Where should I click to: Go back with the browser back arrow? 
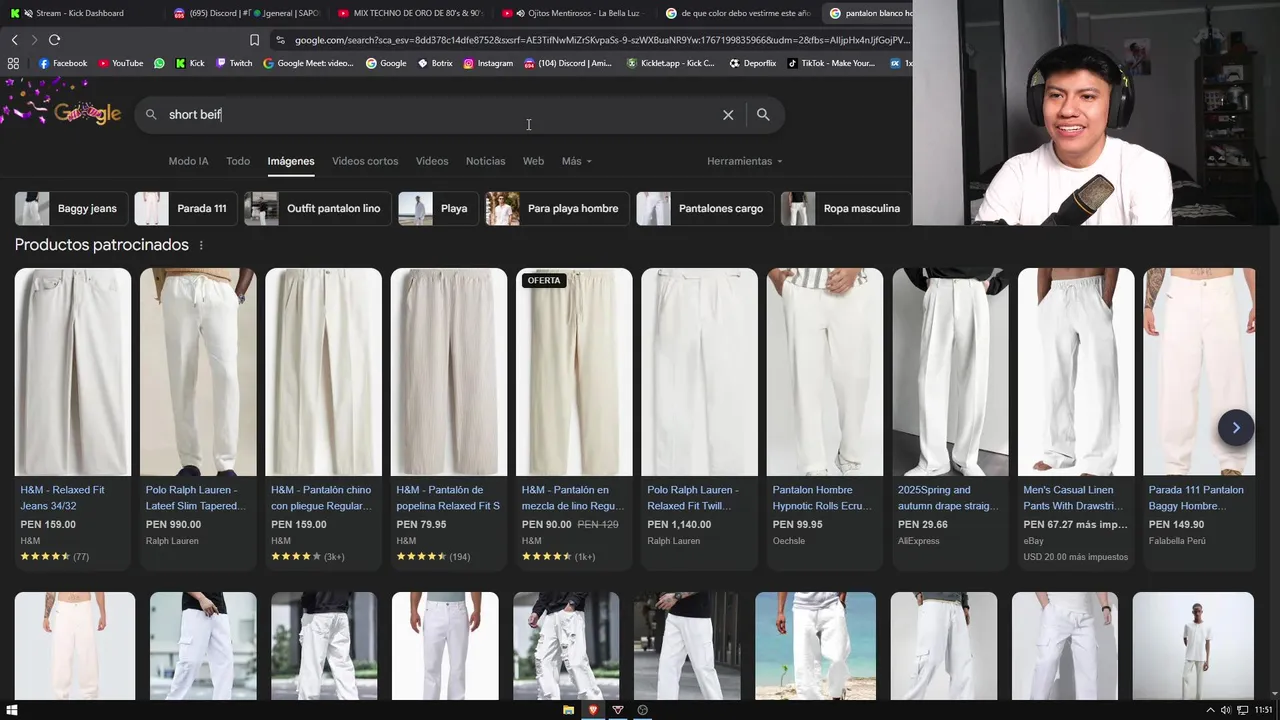[14, 40]
